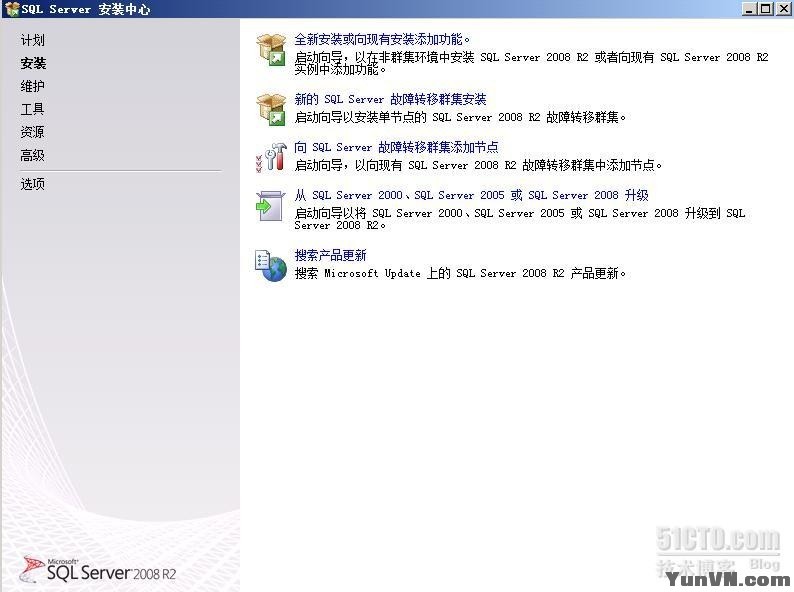The width and height of the screenshot is (794, 592).
Task: Click the 搜索产品更新 link
Action: (331, 255)
